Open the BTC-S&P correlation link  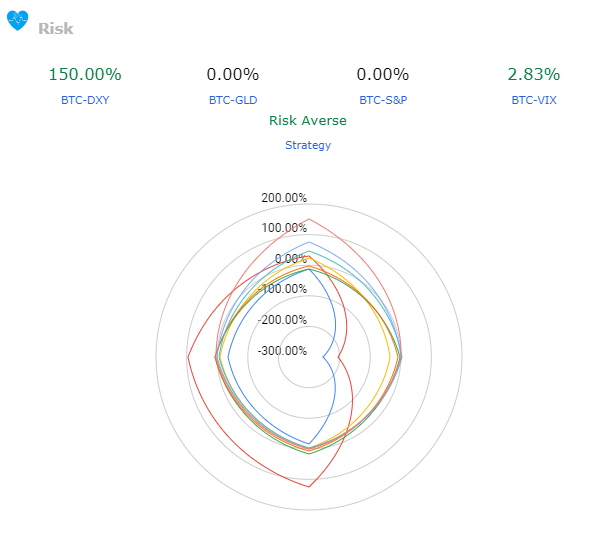[383, 100]
